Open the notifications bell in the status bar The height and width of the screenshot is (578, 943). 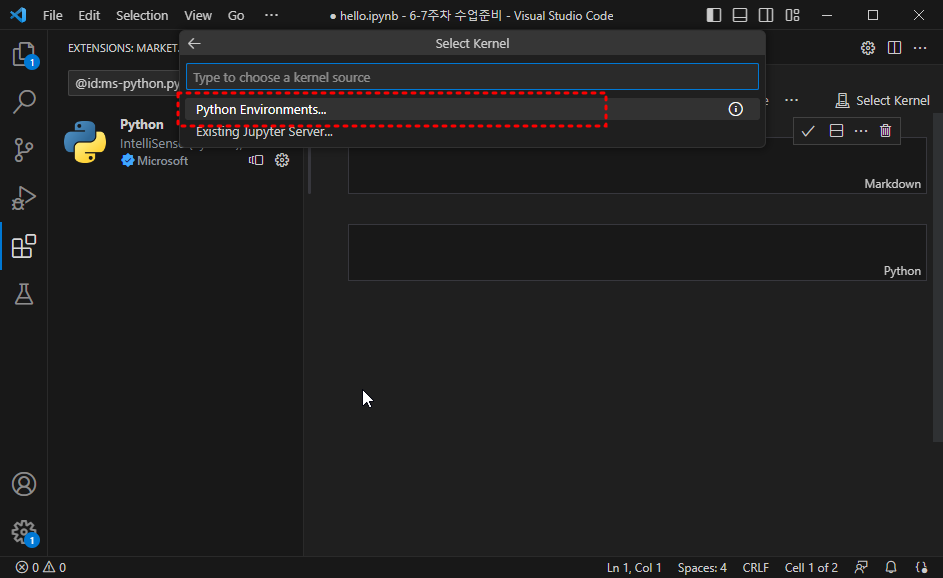[x=890, y=567]
